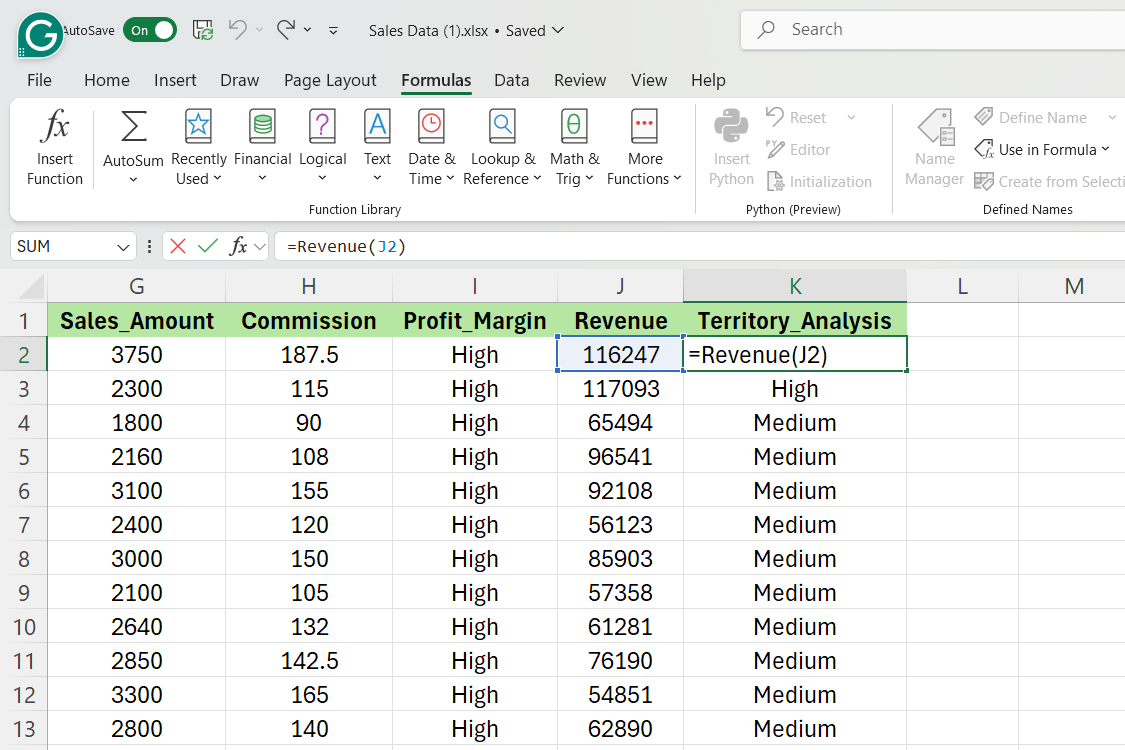This screenshot has width=1125, height=750.
Task: Switch to the Data tab
Action: [x=512, y=80]
